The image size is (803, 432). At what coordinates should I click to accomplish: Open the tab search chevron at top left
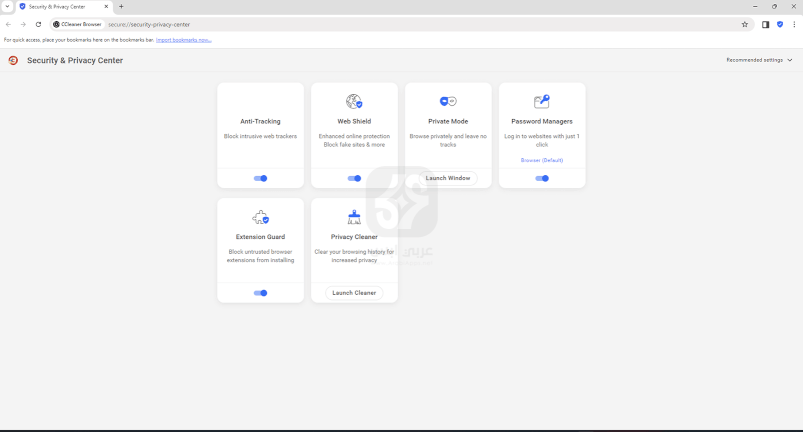(x=7, y=7)
